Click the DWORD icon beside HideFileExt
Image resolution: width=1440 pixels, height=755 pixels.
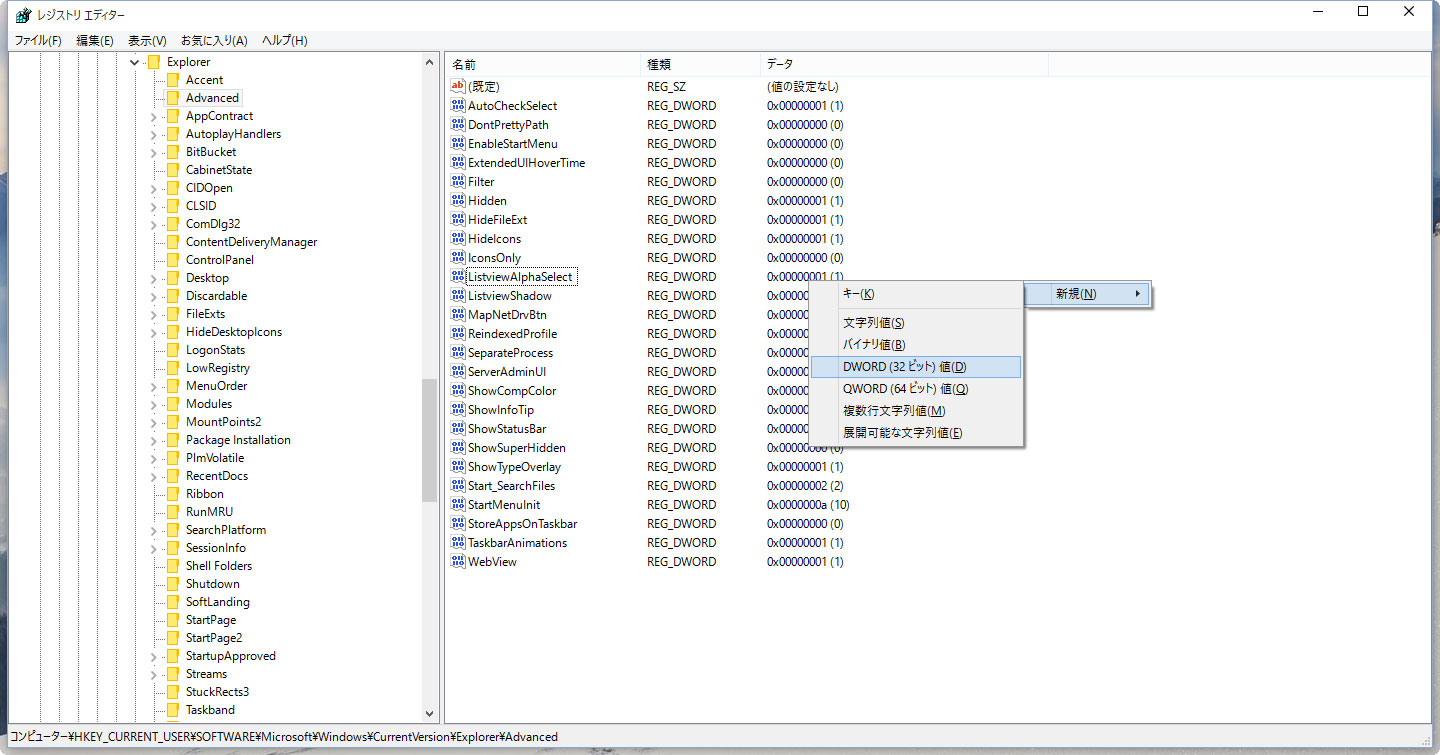point(458,220)
